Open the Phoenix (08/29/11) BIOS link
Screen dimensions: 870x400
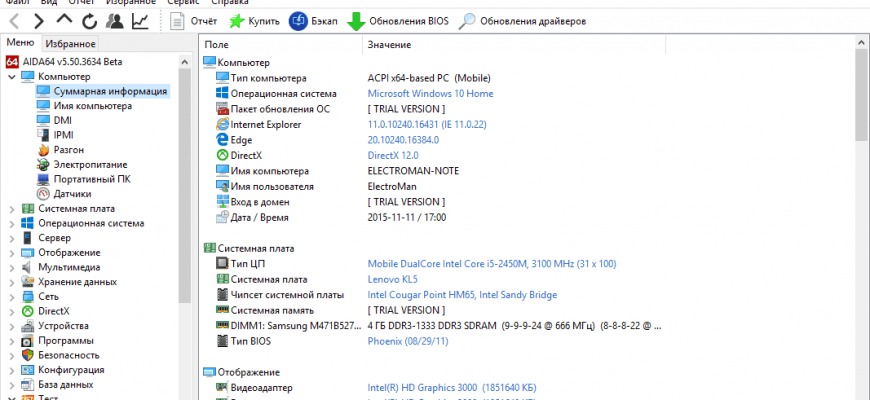(x=408, y=341)
